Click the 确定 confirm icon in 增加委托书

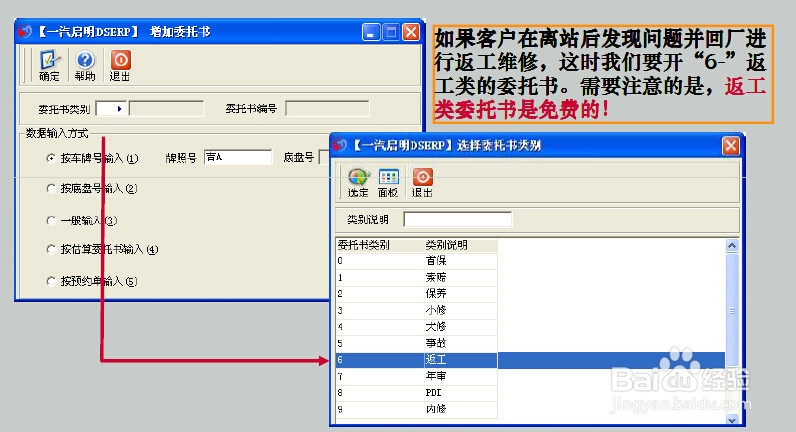pyautogui.click(x=49, y=65)
